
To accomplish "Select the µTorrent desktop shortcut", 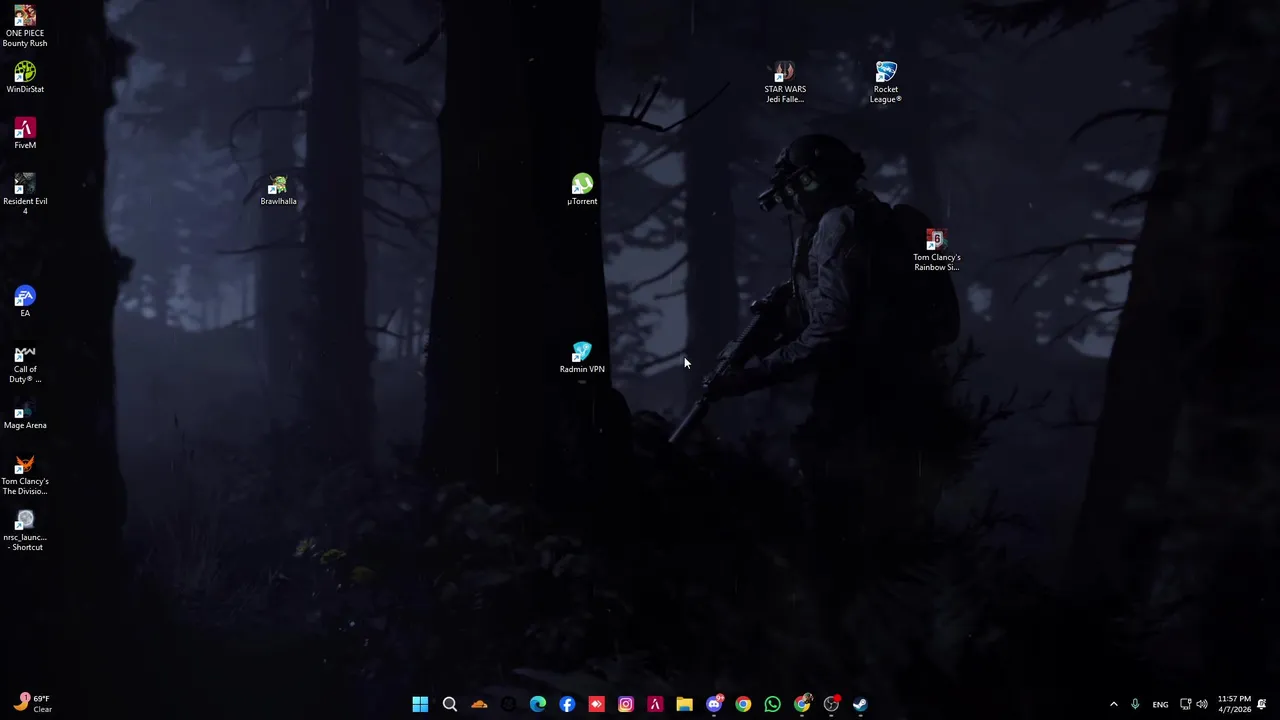I will 582,190.
